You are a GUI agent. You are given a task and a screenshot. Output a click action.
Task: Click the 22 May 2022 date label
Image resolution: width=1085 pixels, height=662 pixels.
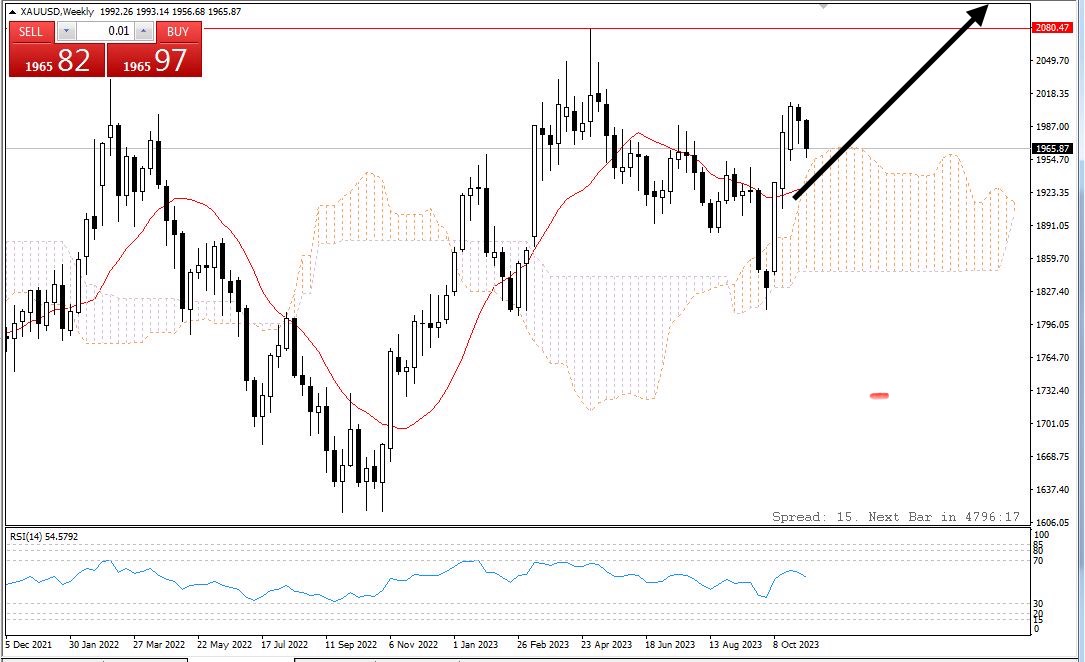pos(224,645)
